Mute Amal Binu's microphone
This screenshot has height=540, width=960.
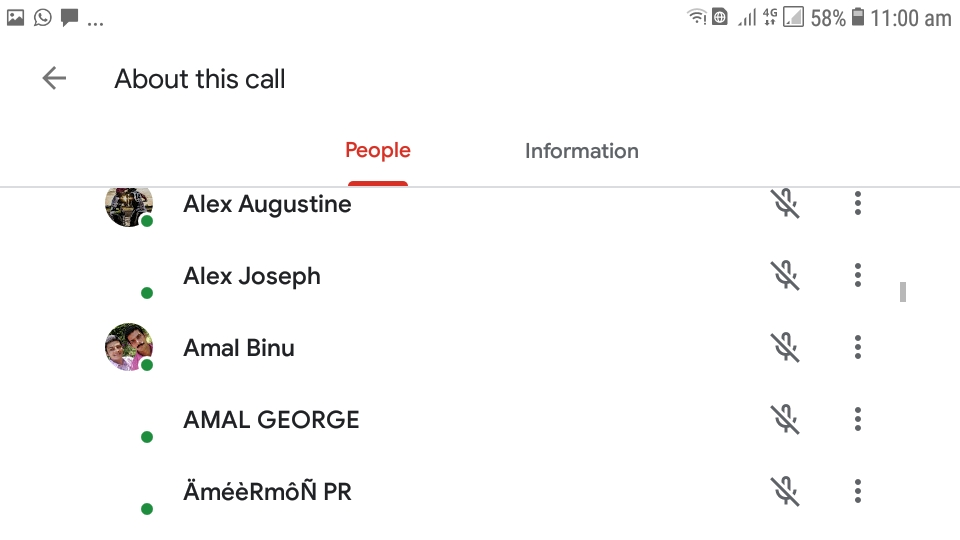[x=785, y=348]
